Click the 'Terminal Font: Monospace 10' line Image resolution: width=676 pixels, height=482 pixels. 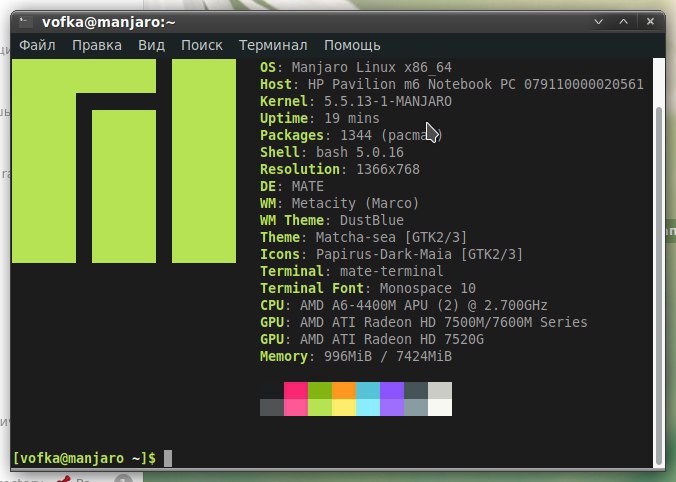click(368, 288)
